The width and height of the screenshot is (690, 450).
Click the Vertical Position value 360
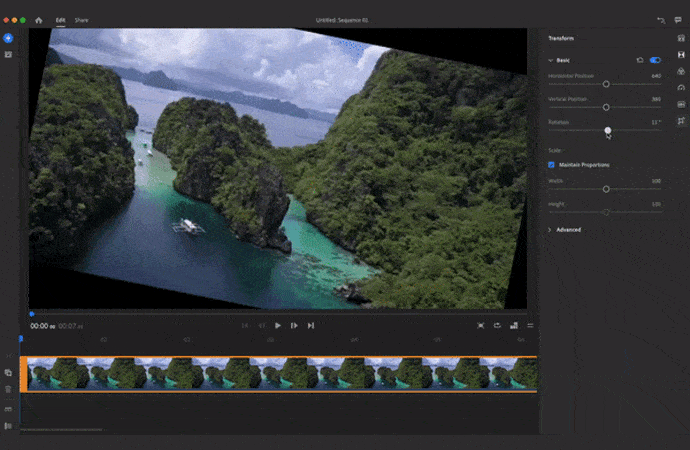pos(656,99)
